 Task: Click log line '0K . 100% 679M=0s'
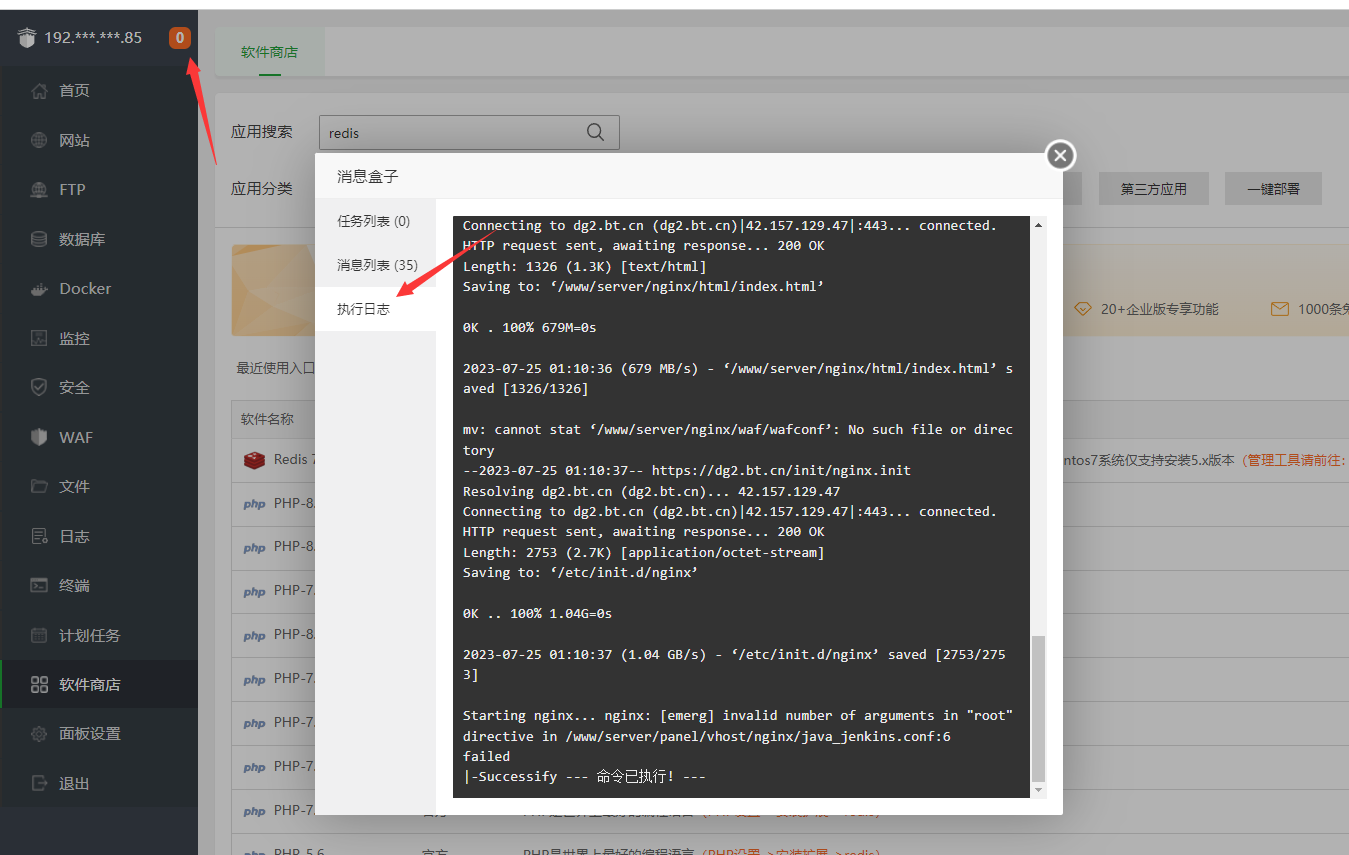coord(530,327)
